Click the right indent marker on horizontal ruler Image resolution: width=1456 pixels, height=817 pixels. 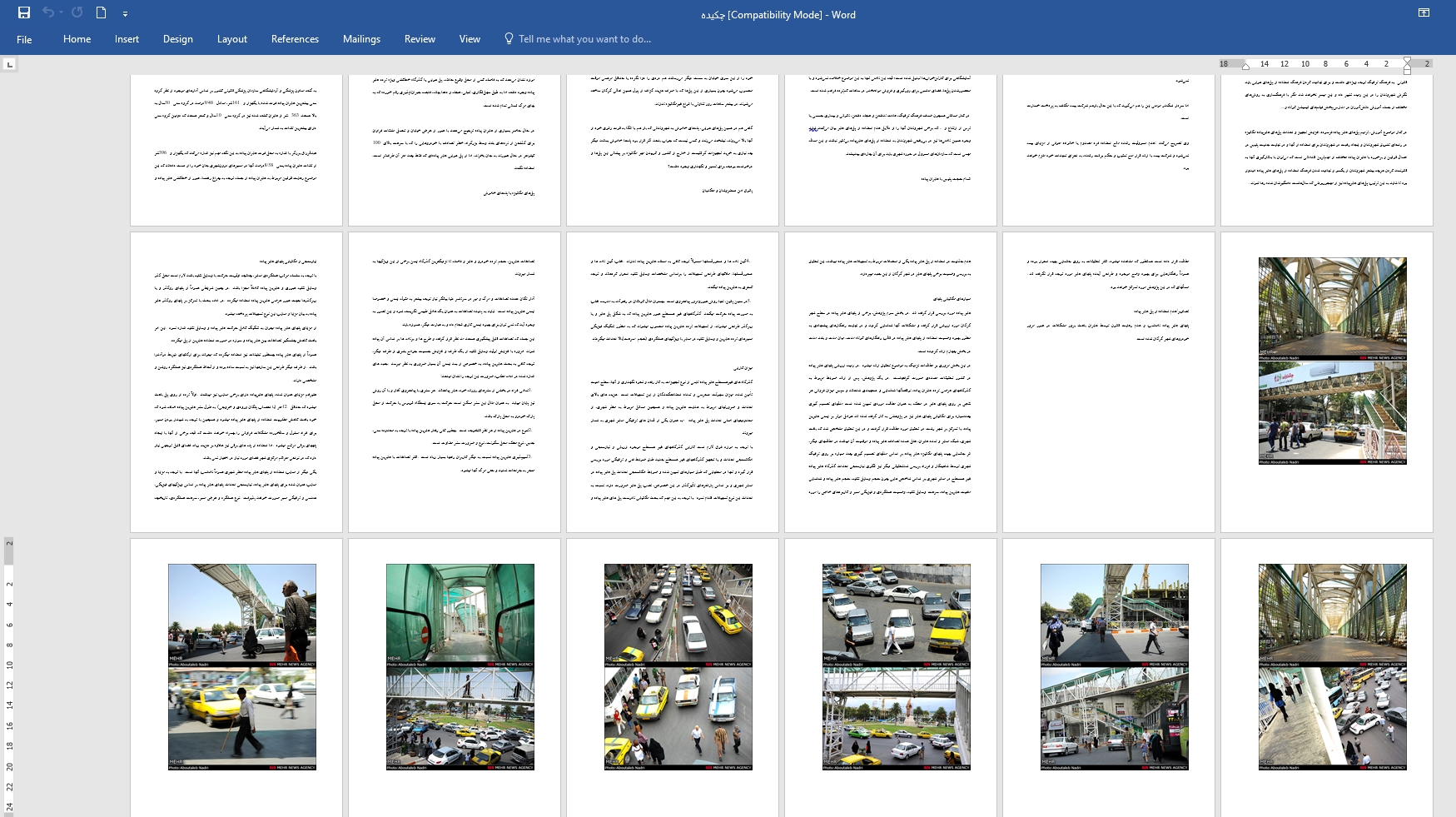tap(1407, 66)
